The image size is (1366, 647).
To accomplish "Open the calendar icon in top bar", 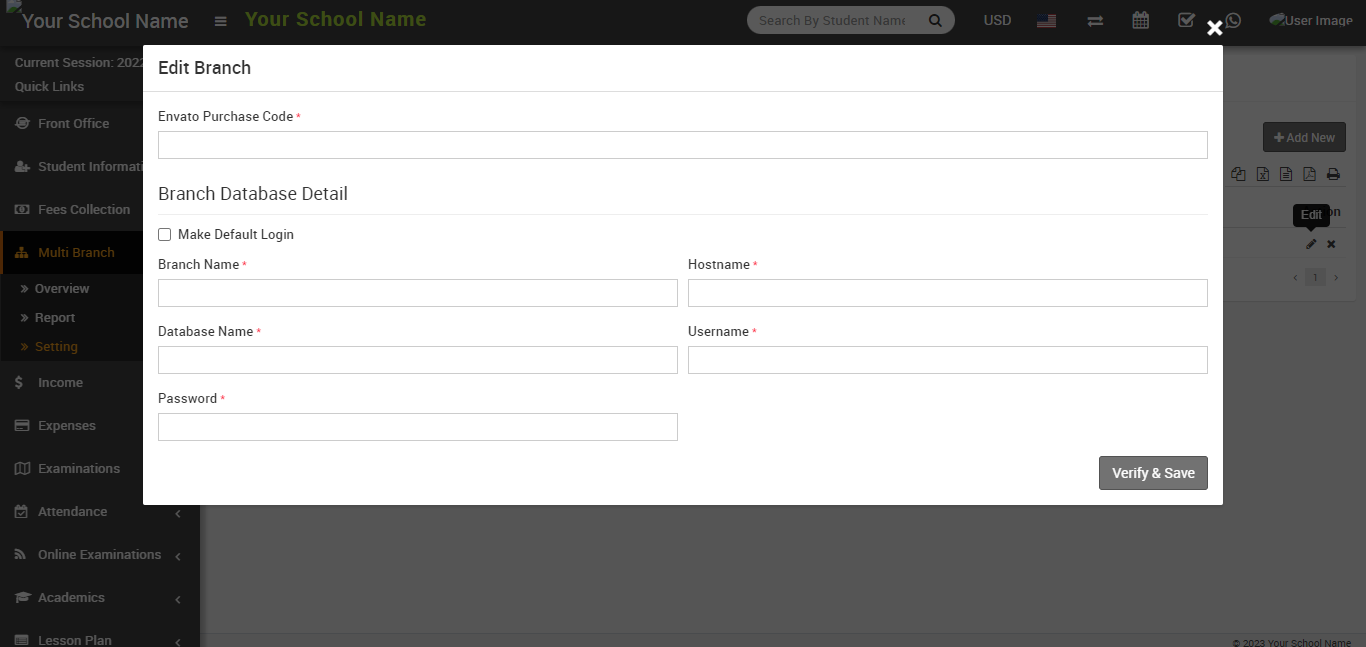I will 1140,20.
